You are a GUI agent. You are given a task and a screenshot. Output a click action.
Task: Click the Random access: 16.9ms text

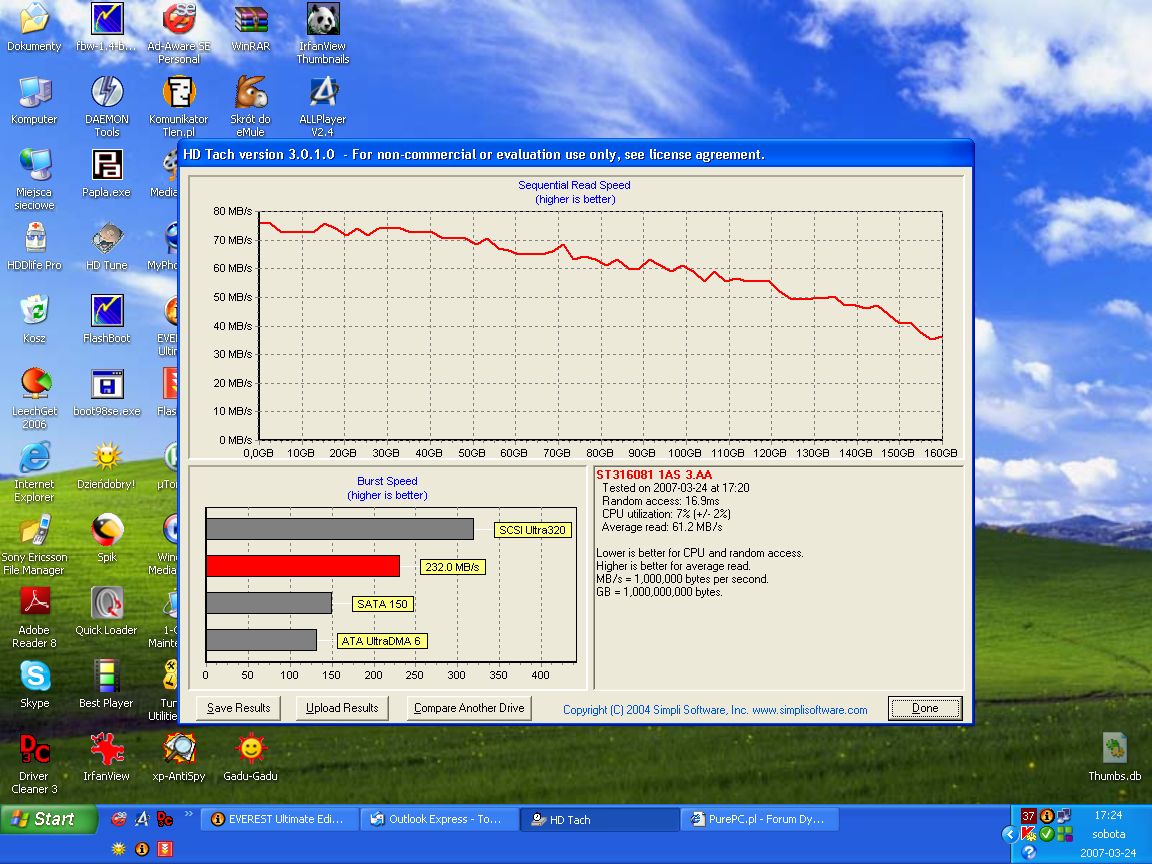tap(661, 501)
